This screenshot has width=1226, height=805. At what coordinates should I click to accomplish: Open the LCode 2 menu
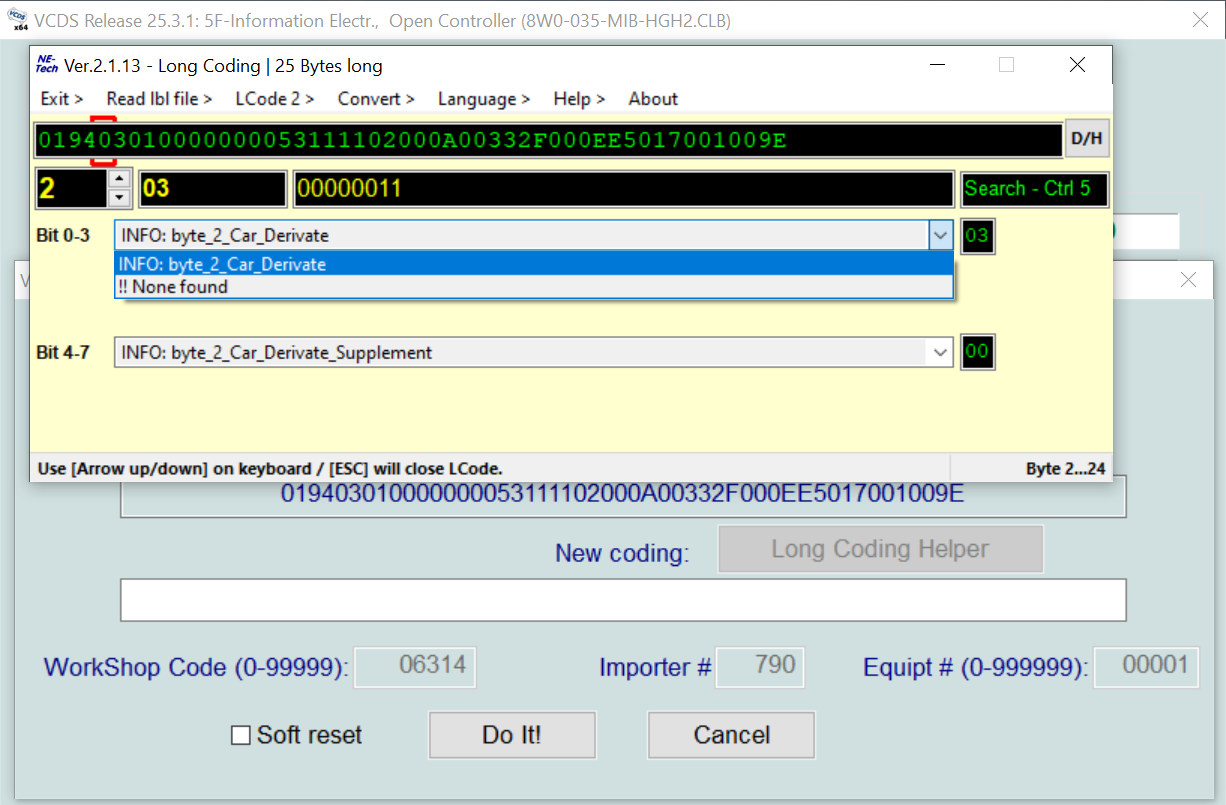click(x=275, y=99)
